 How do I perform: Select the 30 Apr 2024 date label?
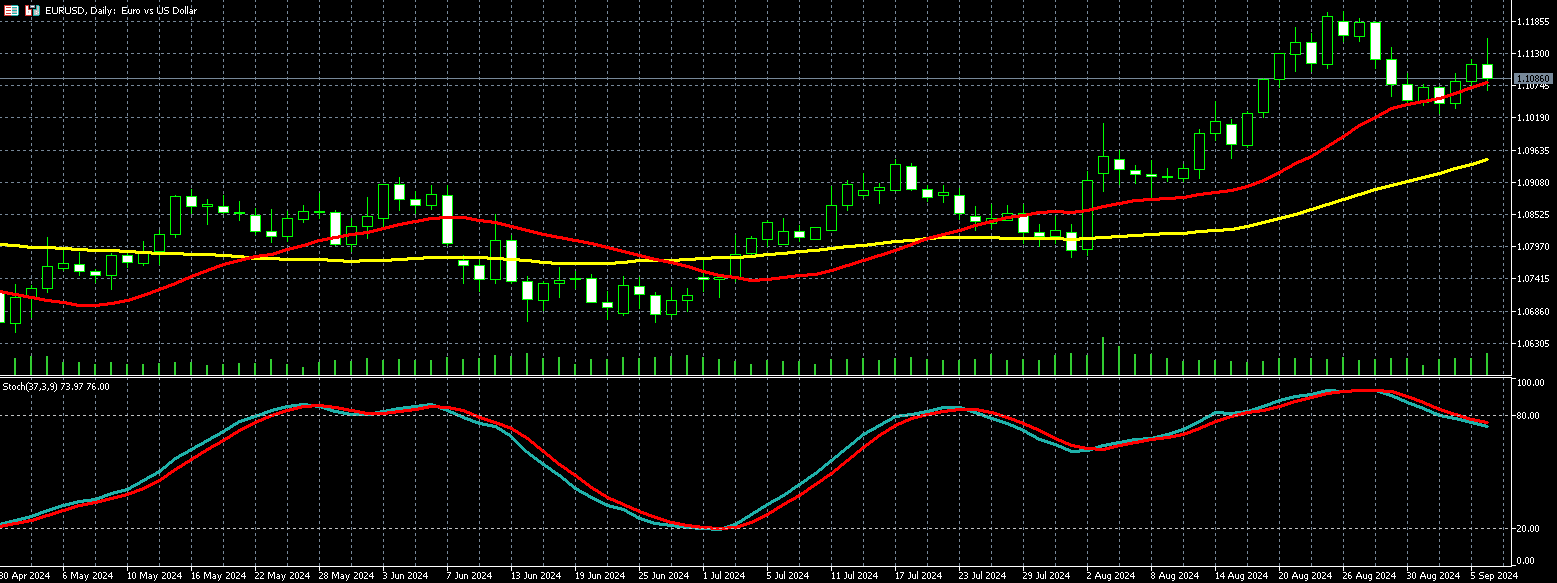tap(25, 576)
